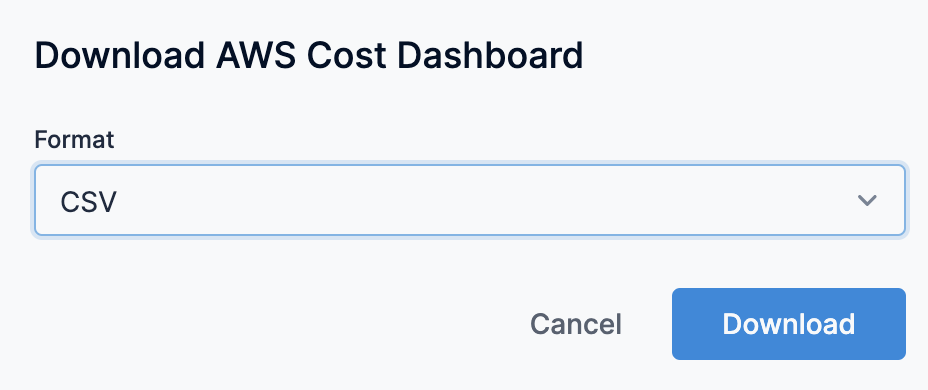This screenshot has height=390, width=928.
Task: Click the Download AWS Cost Dashboard heading
Action: click(x=309, y=56)
